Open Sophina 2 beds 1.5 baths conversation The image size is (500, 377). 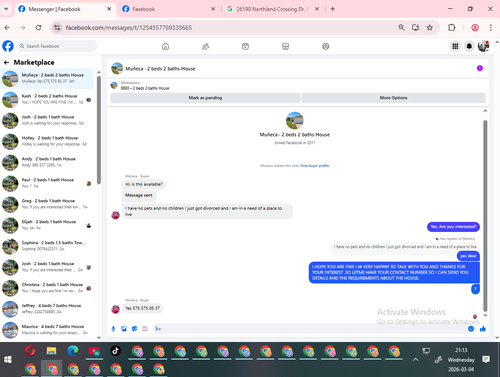click(x=47, y=246)
